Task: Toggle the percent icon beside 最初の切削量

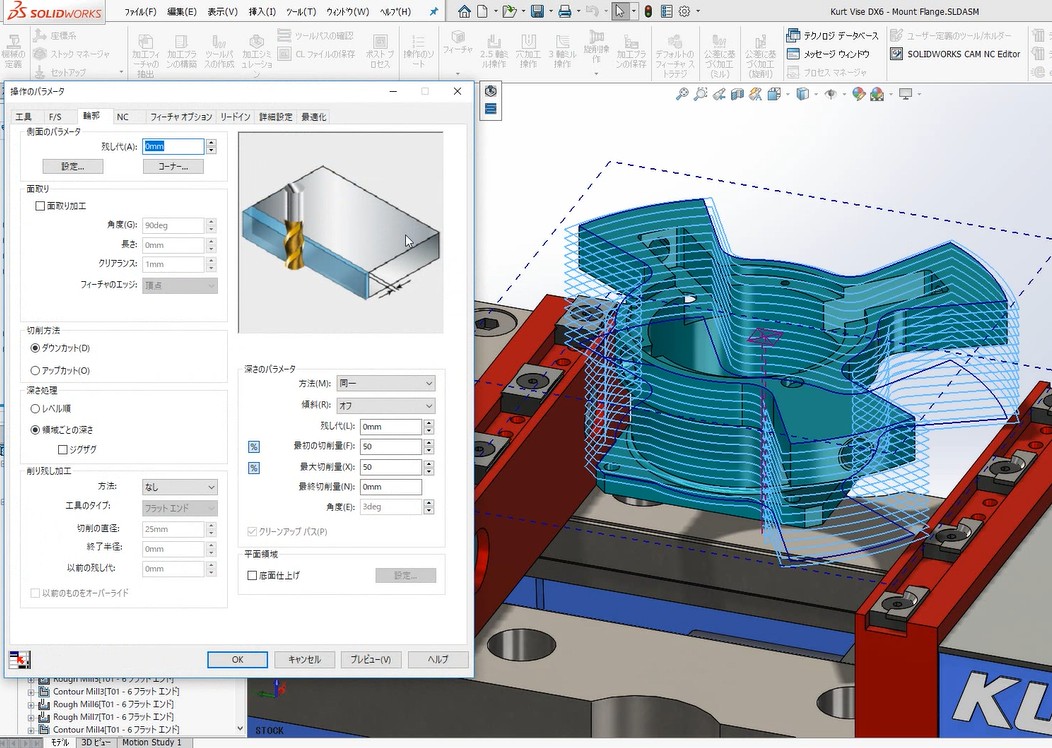Action: [x=254, y=447]
